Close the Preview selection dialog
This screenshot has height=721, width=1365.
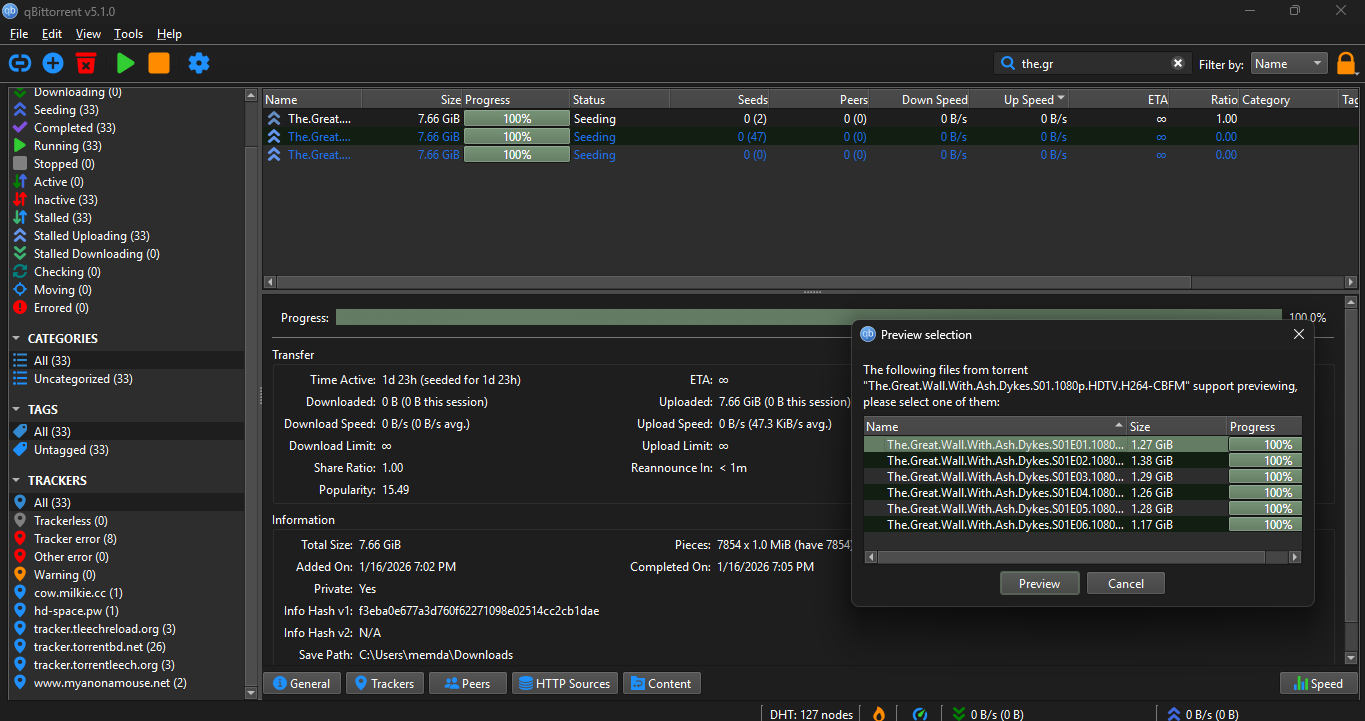1299,335
